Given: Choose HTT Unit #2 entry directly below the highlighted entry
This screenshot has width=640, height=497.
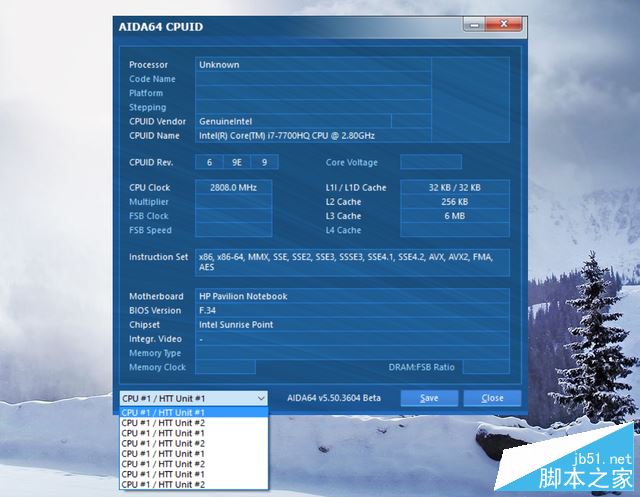Looking at the screenshot, I should tap(194, 423).
